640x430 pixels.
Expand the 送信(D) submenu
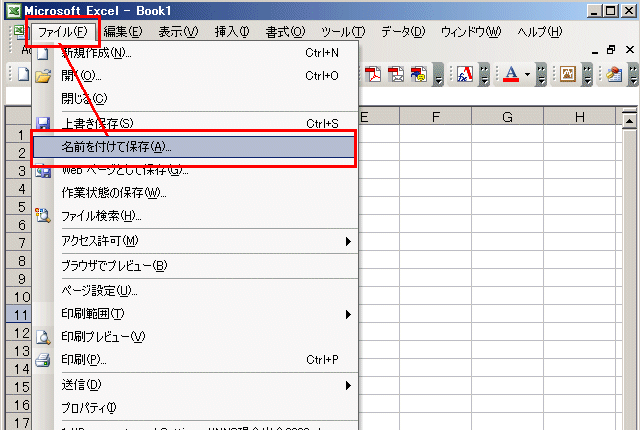pos(348,386)
